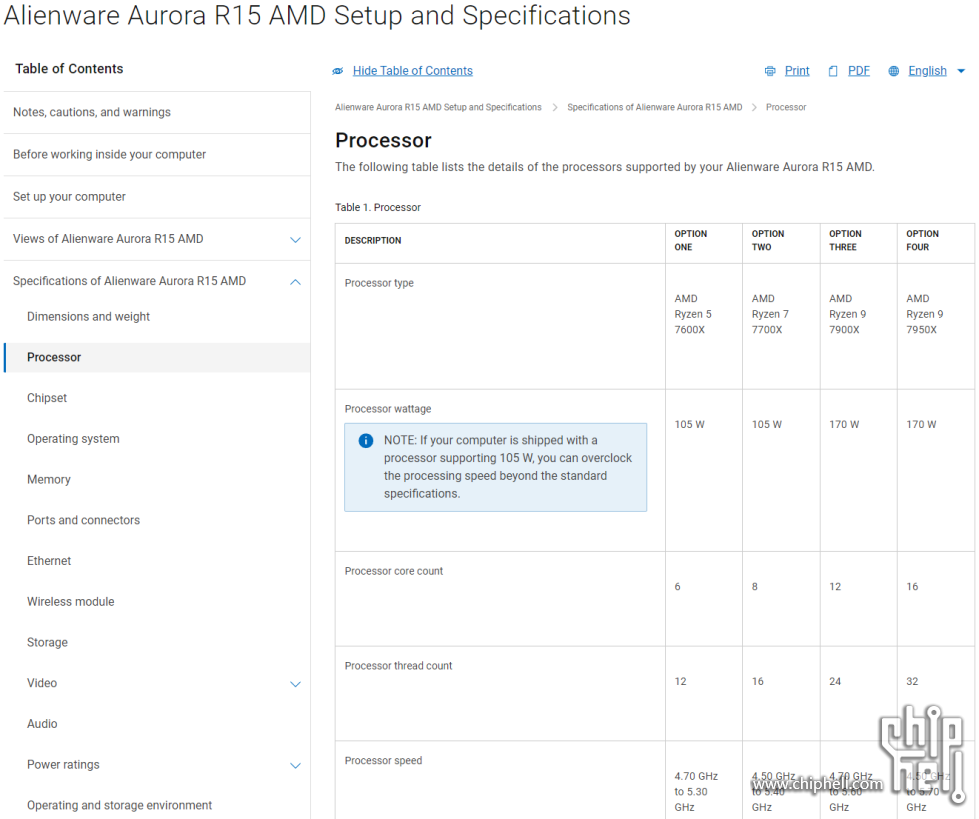Click the PDF document icon
The image size is (979, 819).
833,71
